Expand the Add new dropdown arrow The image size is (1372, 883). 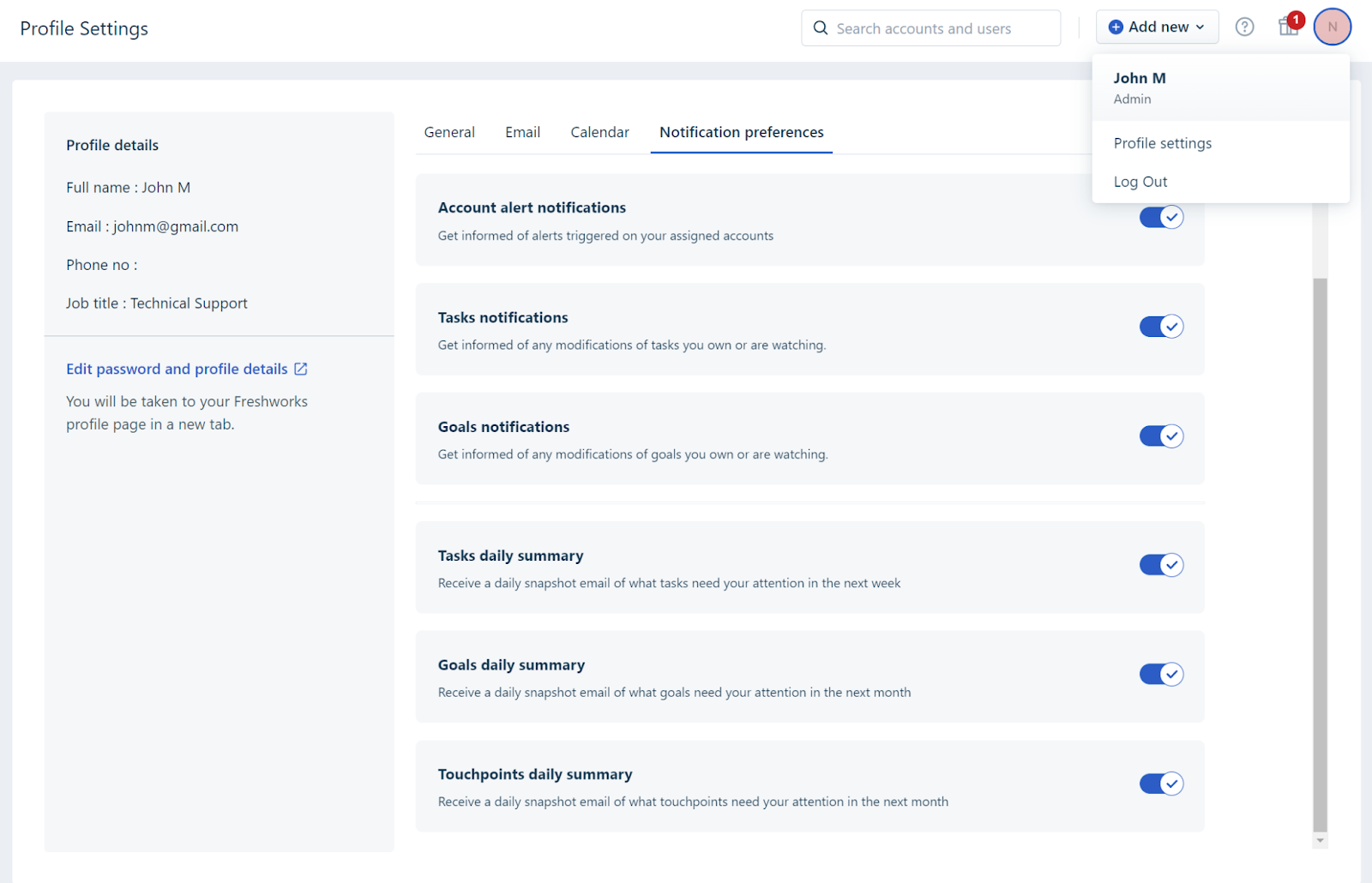pos(1200,27)
